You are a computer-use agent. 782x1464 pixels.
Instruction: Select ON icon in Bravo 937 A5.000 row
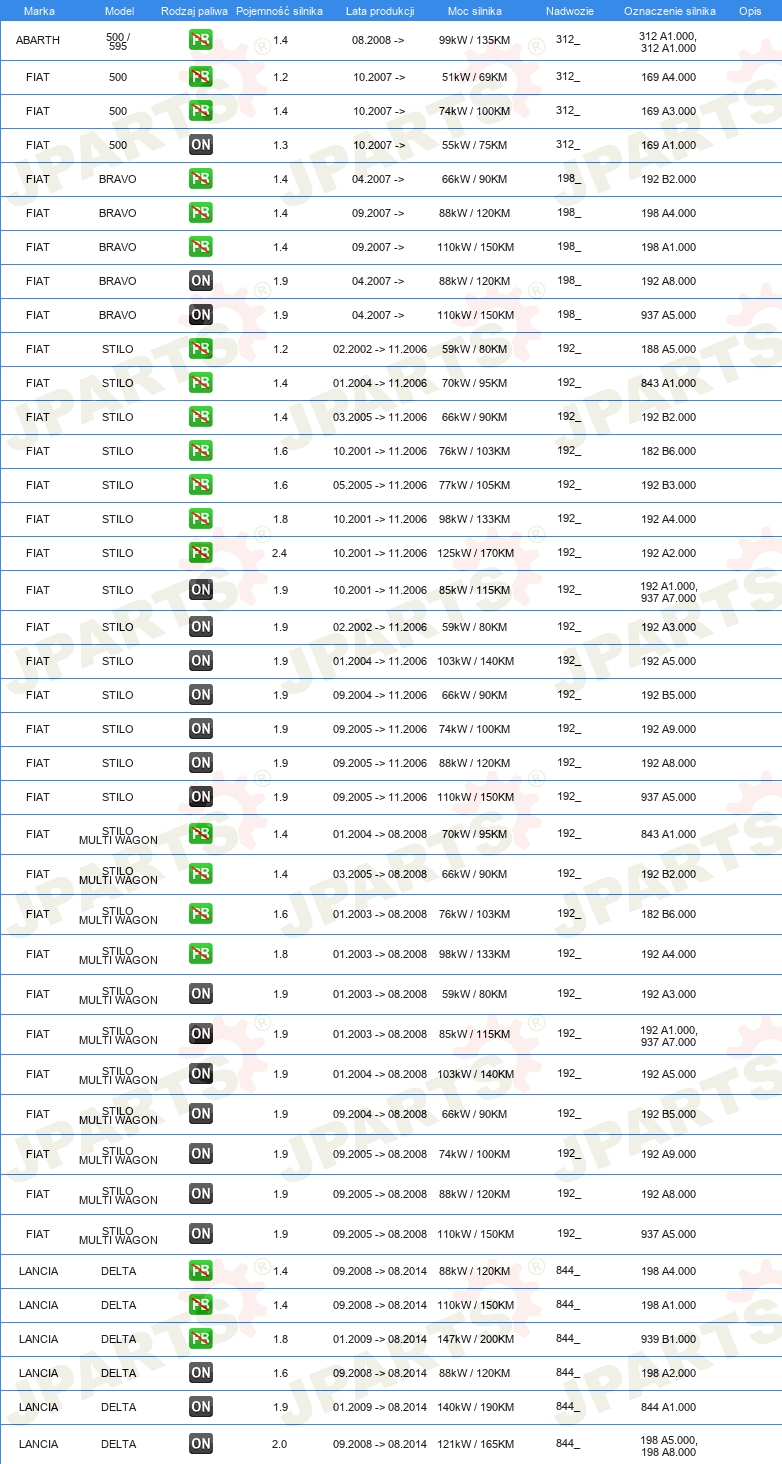click(200, 315)
